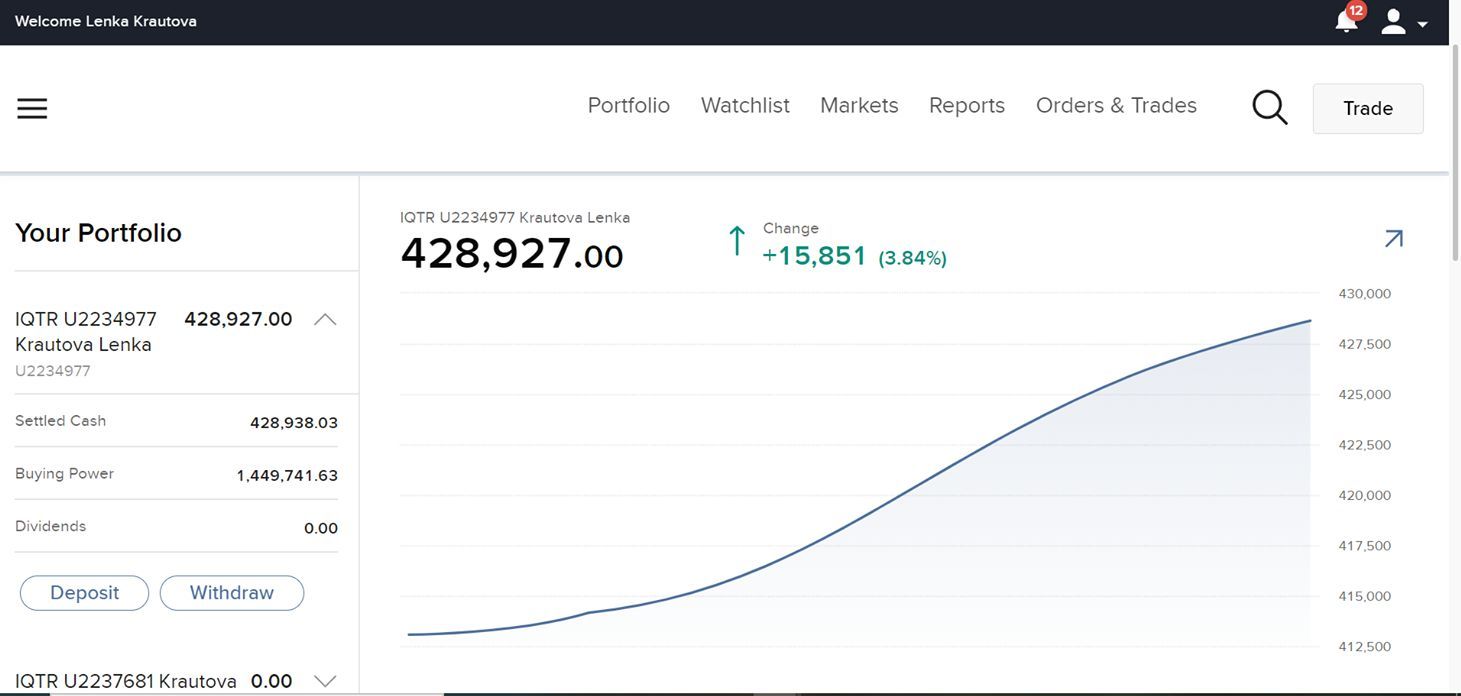Image resolution: width=1461 pixels, height=696 pixels.
Task: Open the Watchlist tab
Action: [x=745, y=105]
